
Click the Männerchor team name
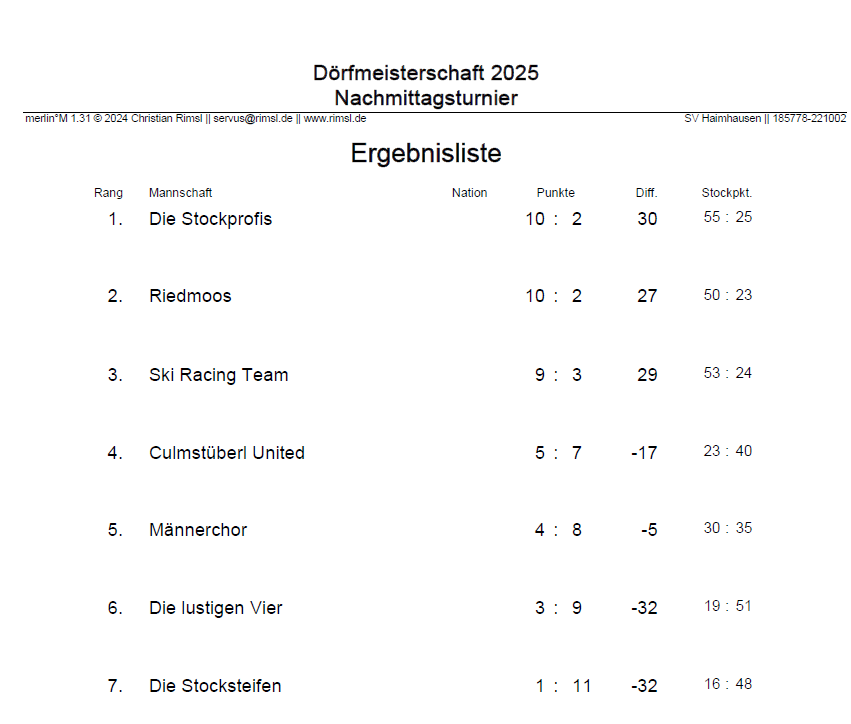point(198,530)
